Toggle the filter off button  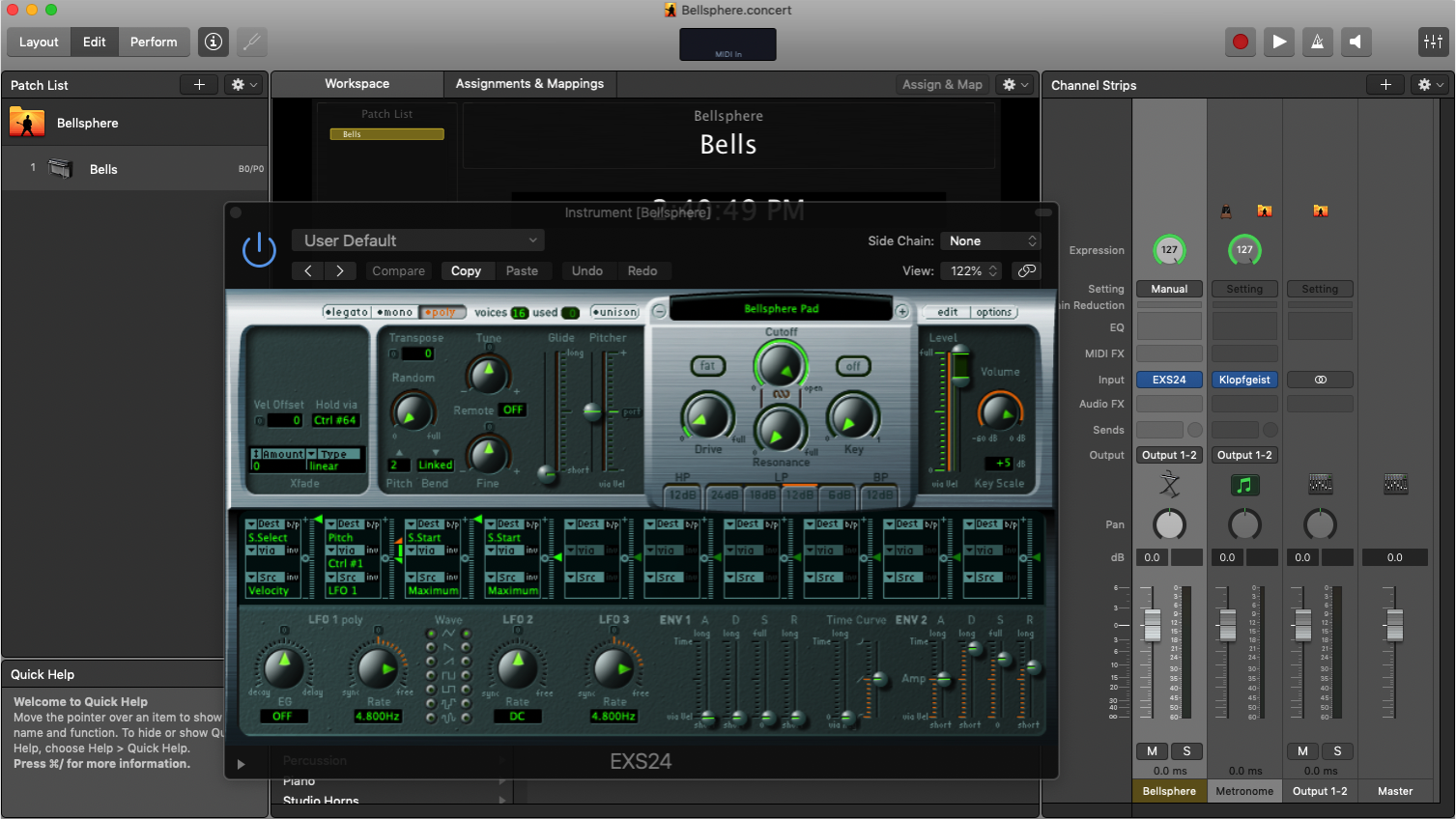click(853, 366)
